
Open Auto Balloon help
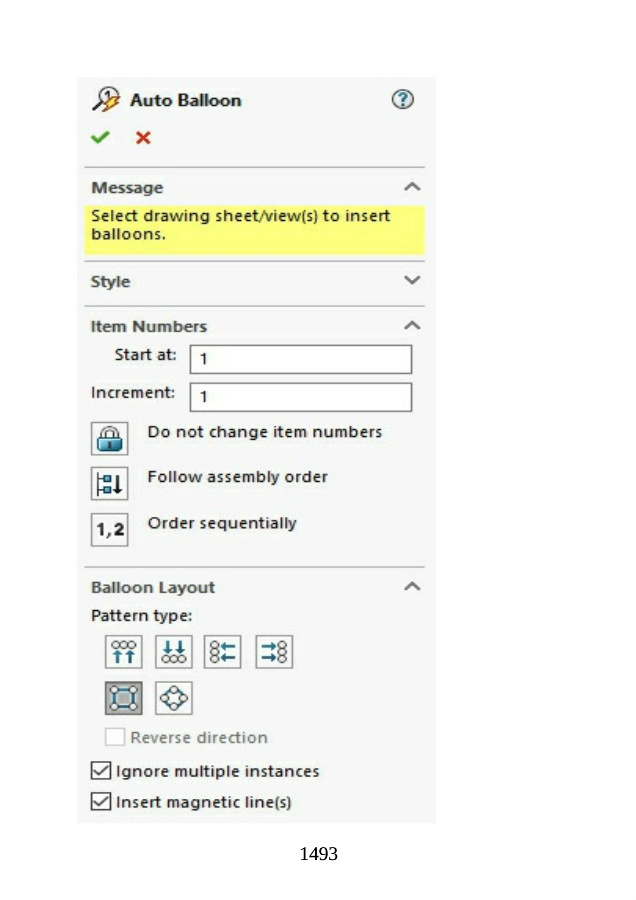click(x=402, y=99)
